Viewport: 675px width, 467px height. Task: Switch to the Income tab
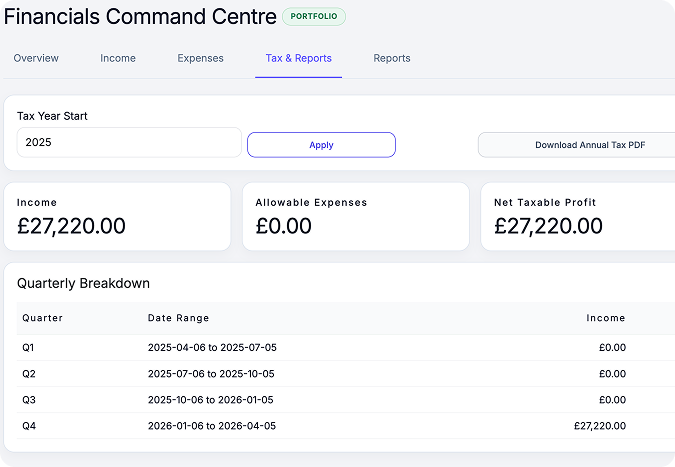pos(118,58)
